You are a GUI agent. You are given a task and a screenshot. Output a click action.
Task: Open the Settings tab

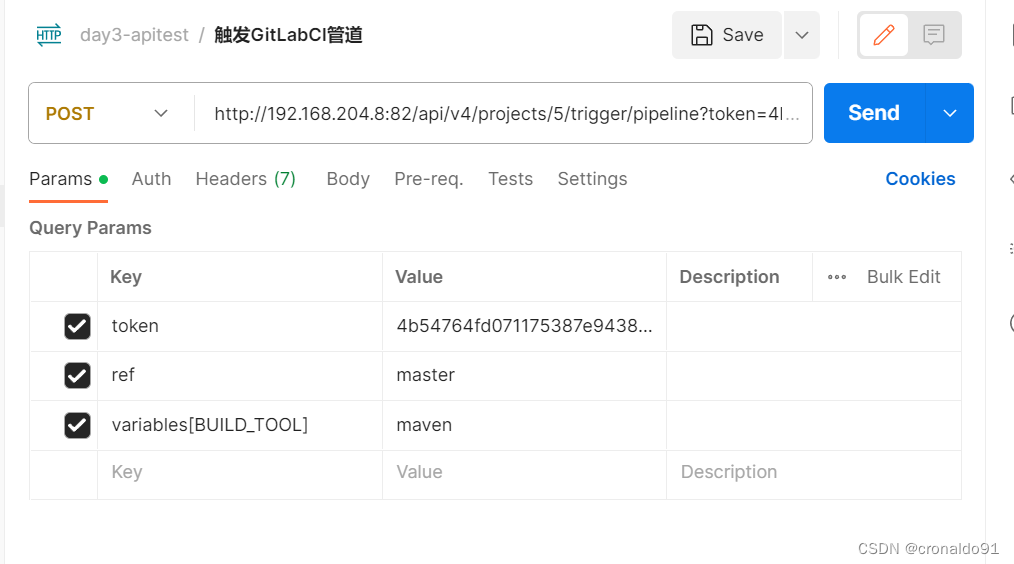592,179
